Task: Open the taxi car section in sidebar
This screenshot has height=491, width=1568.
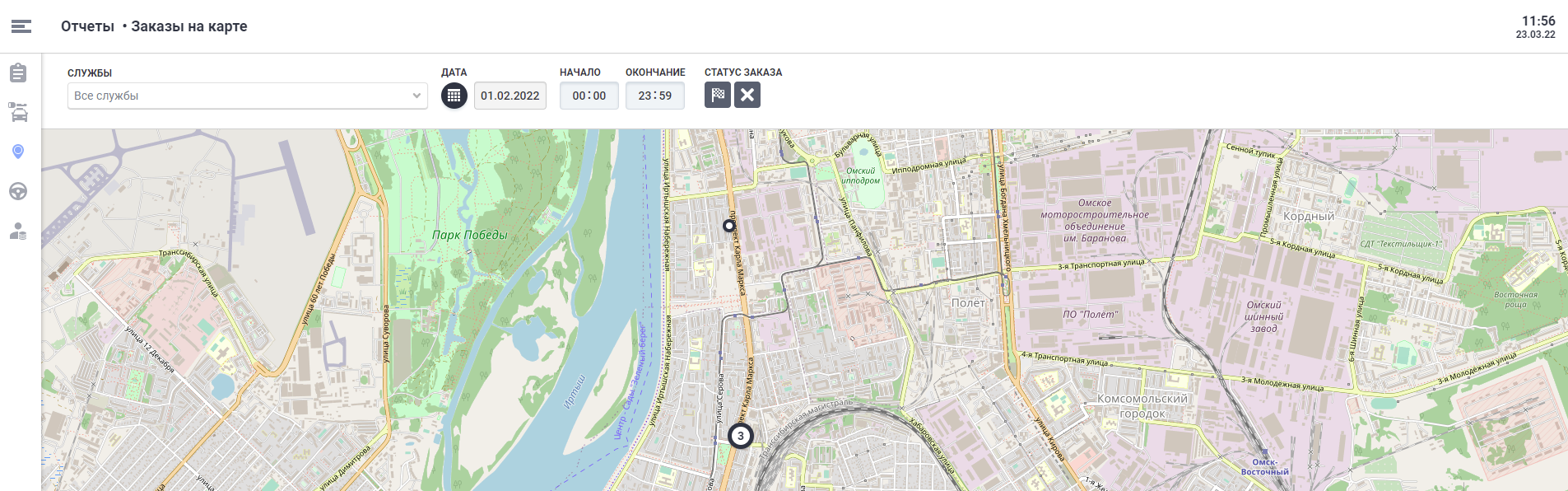Action: click(x=18, y=112)
